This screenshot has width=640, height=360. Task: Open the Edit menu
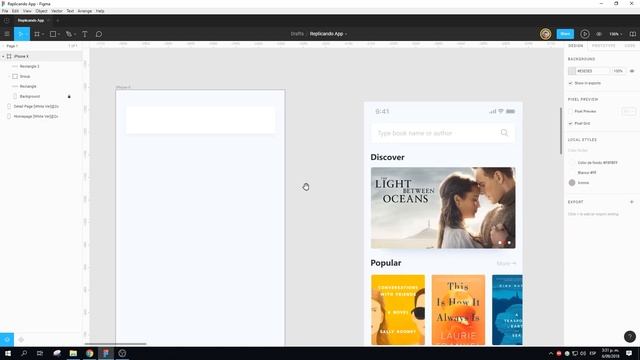tap(15, 11)
